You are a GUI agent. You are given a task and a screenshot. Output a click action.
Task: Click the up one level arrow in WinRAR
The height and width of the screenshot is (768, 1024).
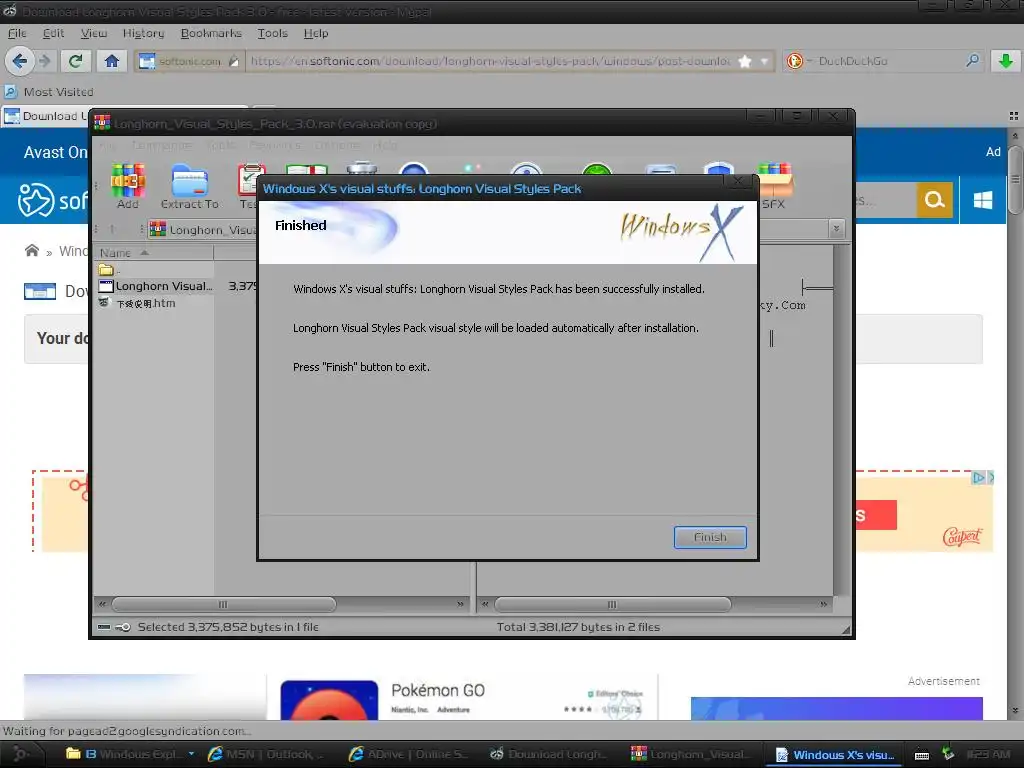(112, 229)
